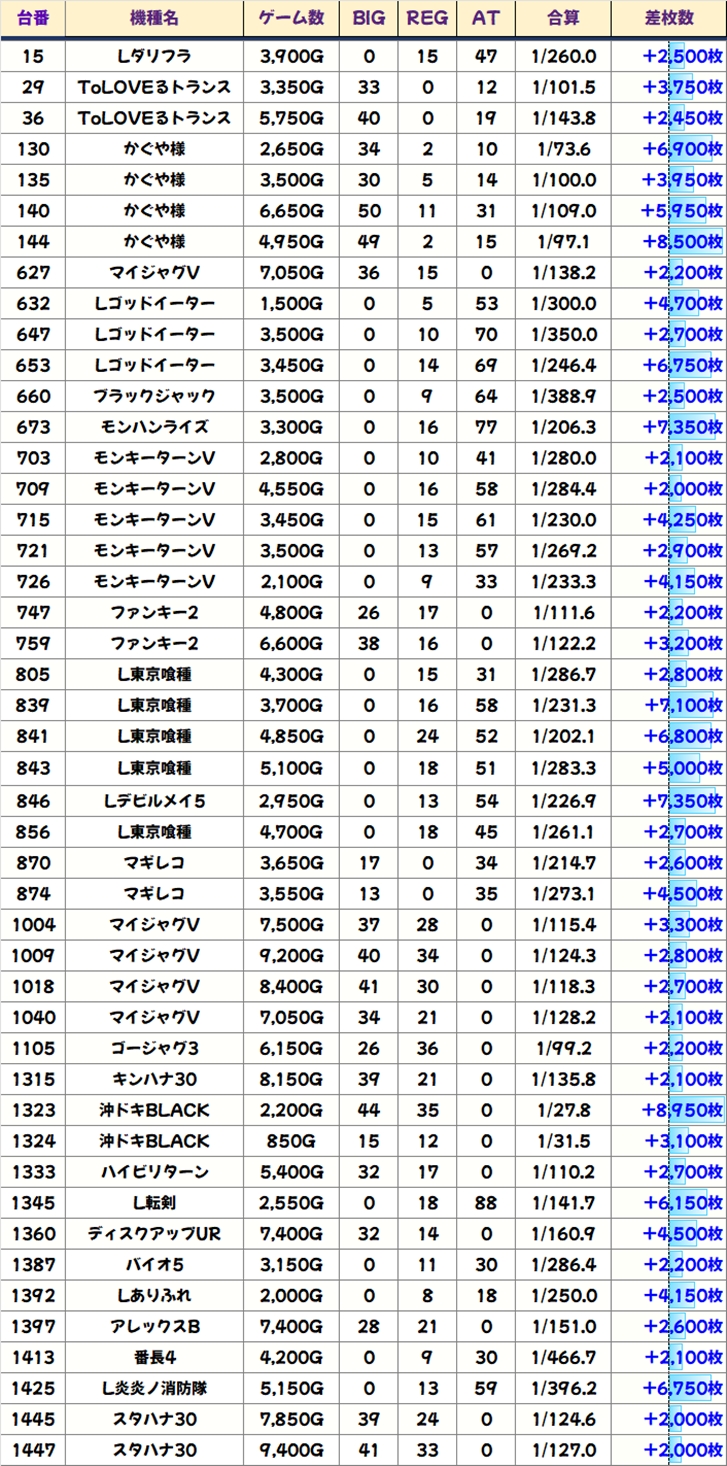The image size is (727, 1466).
Task: Click マギレコ in row 870
Action: pos(154,861)
